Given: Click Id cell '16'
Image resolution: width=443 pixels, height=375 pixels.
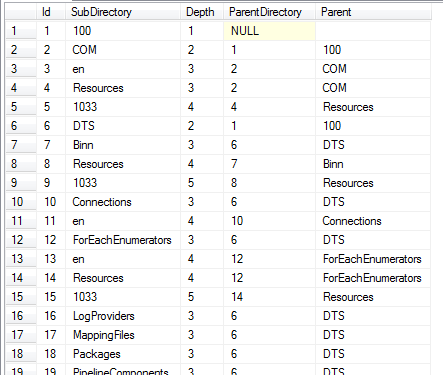Looking at the screenshot, I should 51,316.
